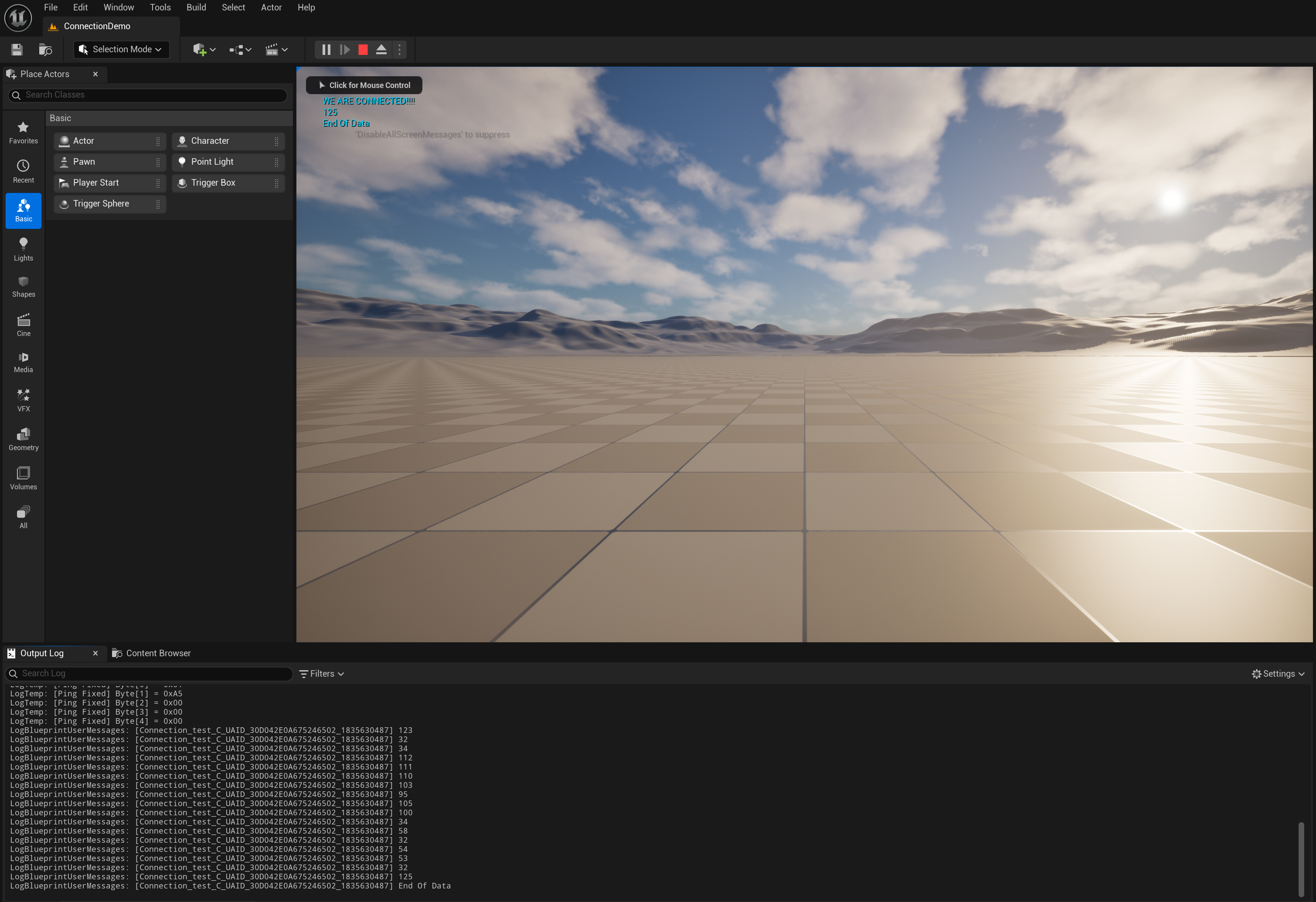Open the Filters dropdown in Output Log

(x=322, y=674)
